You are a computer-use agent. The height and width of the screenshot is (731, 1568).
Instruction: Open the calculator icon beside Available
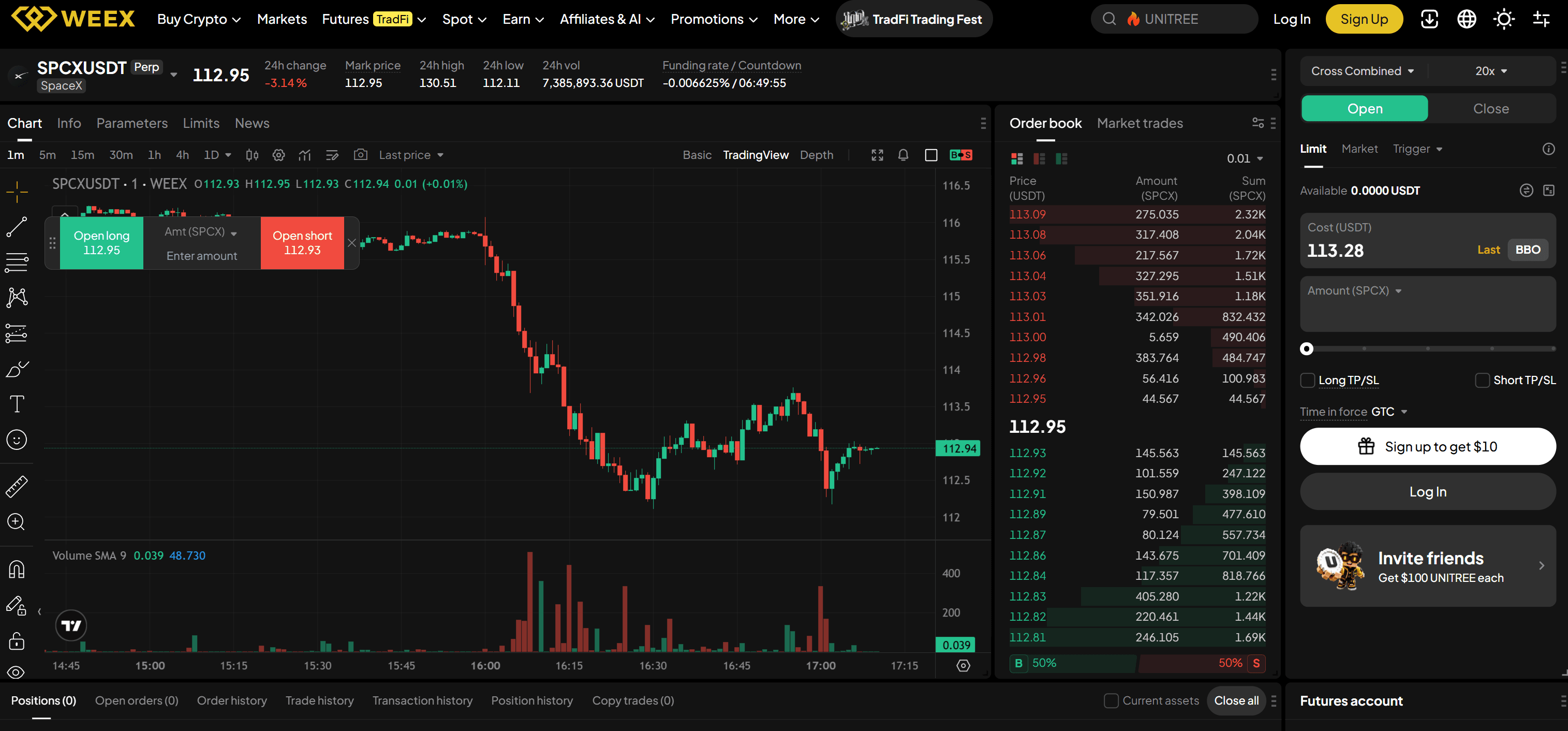(1548, 191)
